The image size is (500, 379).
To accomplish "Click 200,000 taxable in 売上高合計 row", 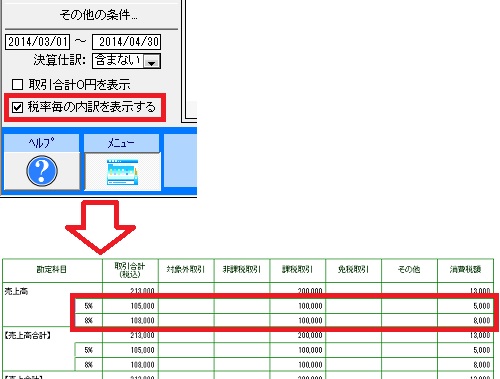I will (x=310, y=335).
